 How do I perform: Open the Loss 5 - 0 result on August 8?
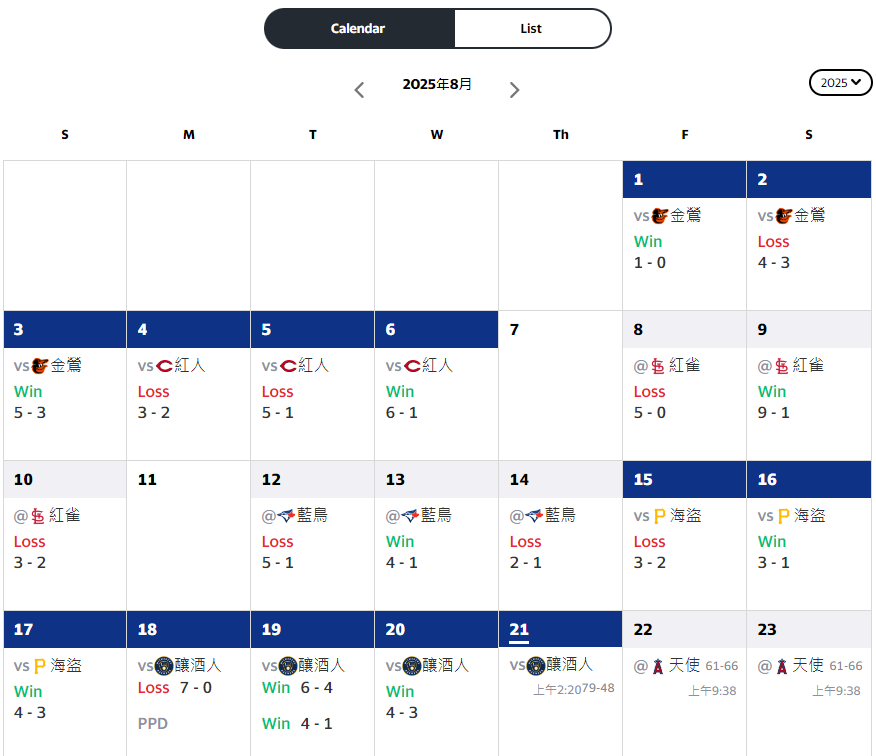click(650, 402)
